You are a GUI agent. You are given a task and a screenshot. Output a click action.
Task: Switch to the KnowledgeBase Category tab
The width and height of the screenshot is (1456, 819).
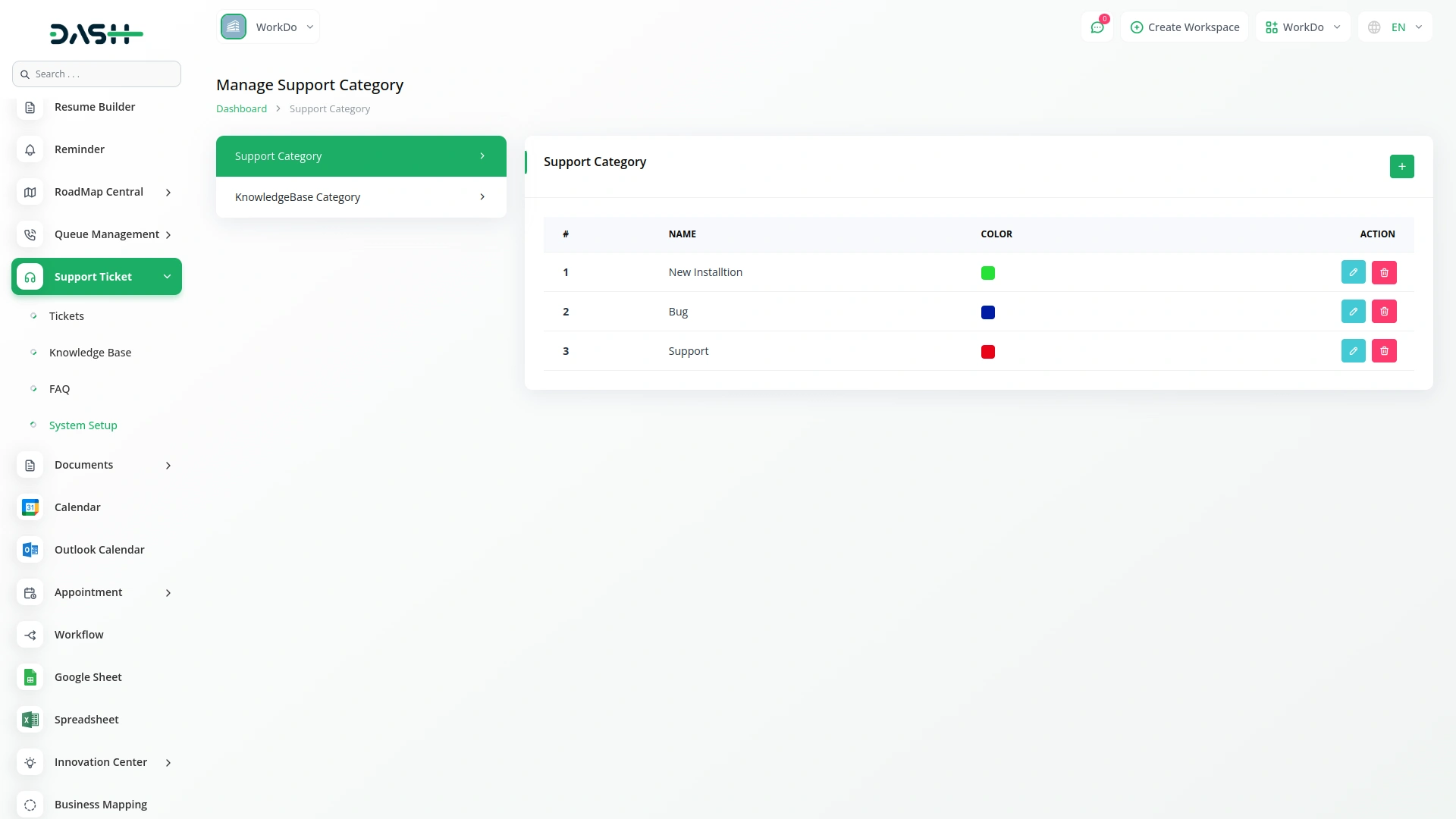tap(361, 197)
